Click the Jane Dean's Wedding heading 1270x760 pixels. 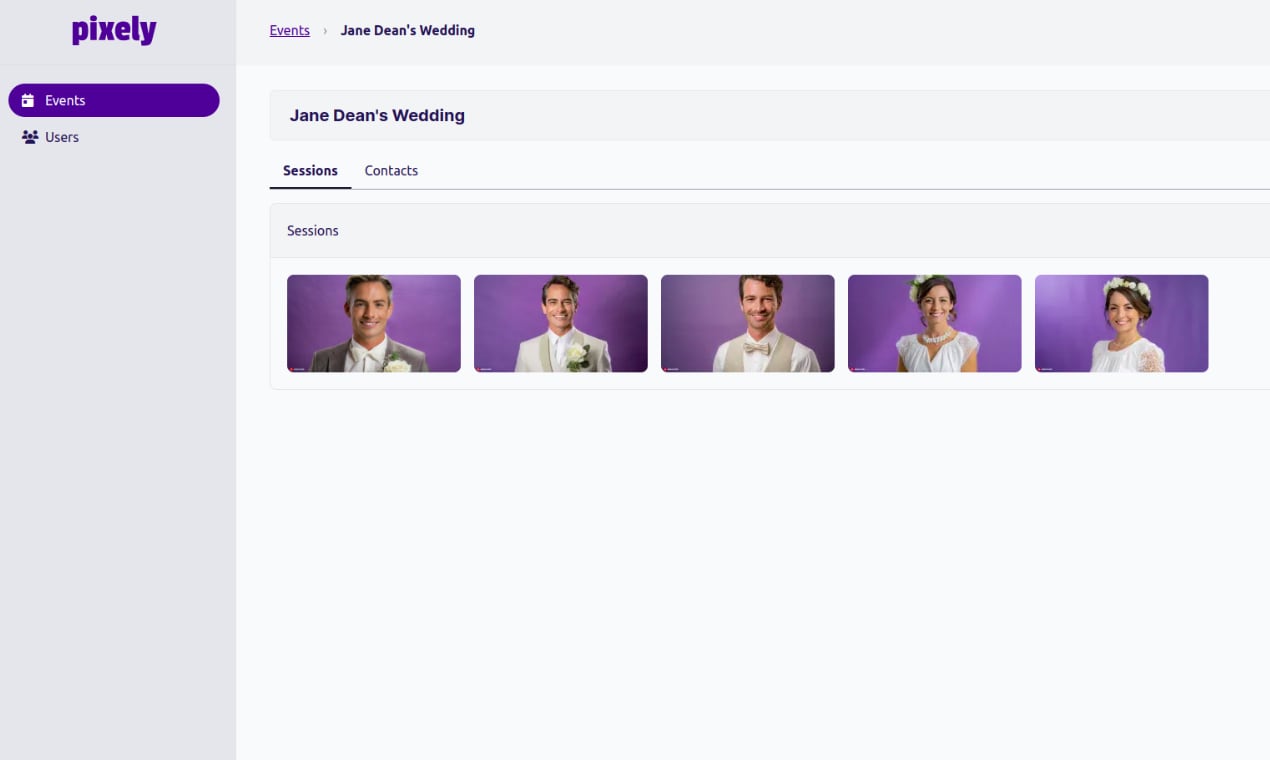(x=377, y=115)
